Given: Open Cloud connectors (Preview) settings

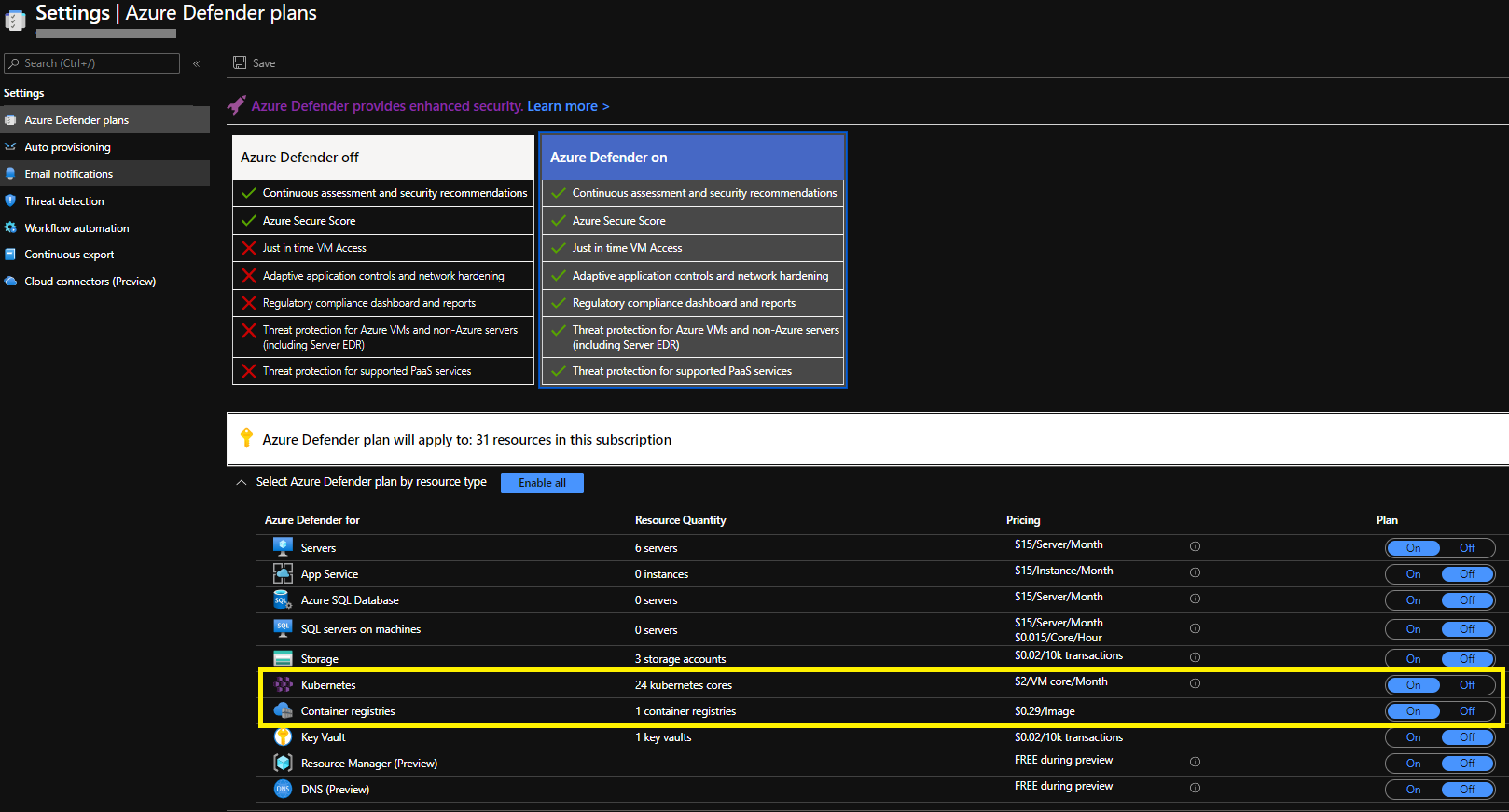Looking at the screenshot, I should point(104,281).
